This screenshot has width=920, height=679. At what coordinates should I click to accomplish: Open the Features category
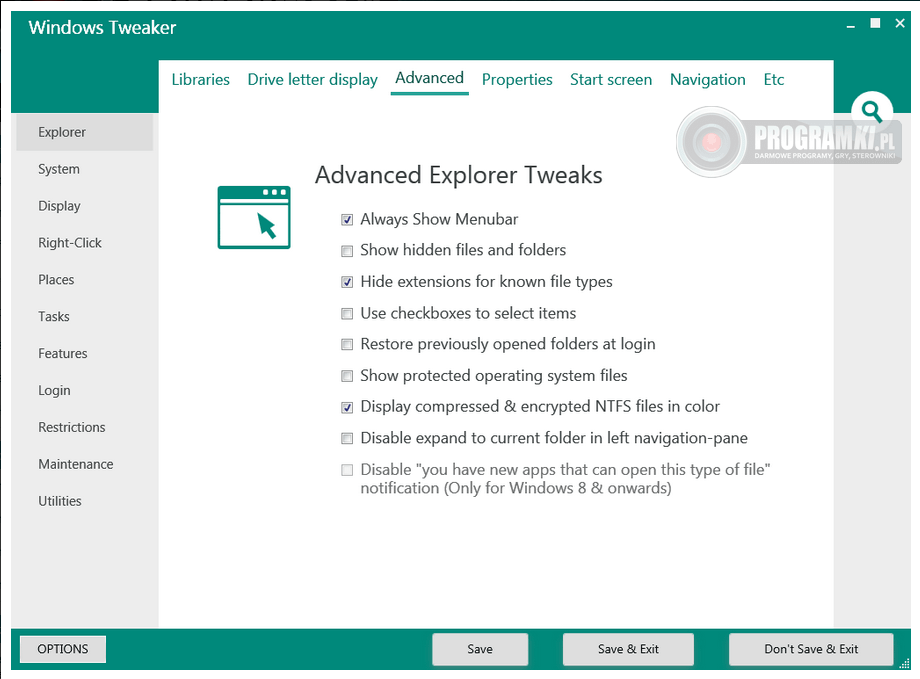(x=84, y=353)
